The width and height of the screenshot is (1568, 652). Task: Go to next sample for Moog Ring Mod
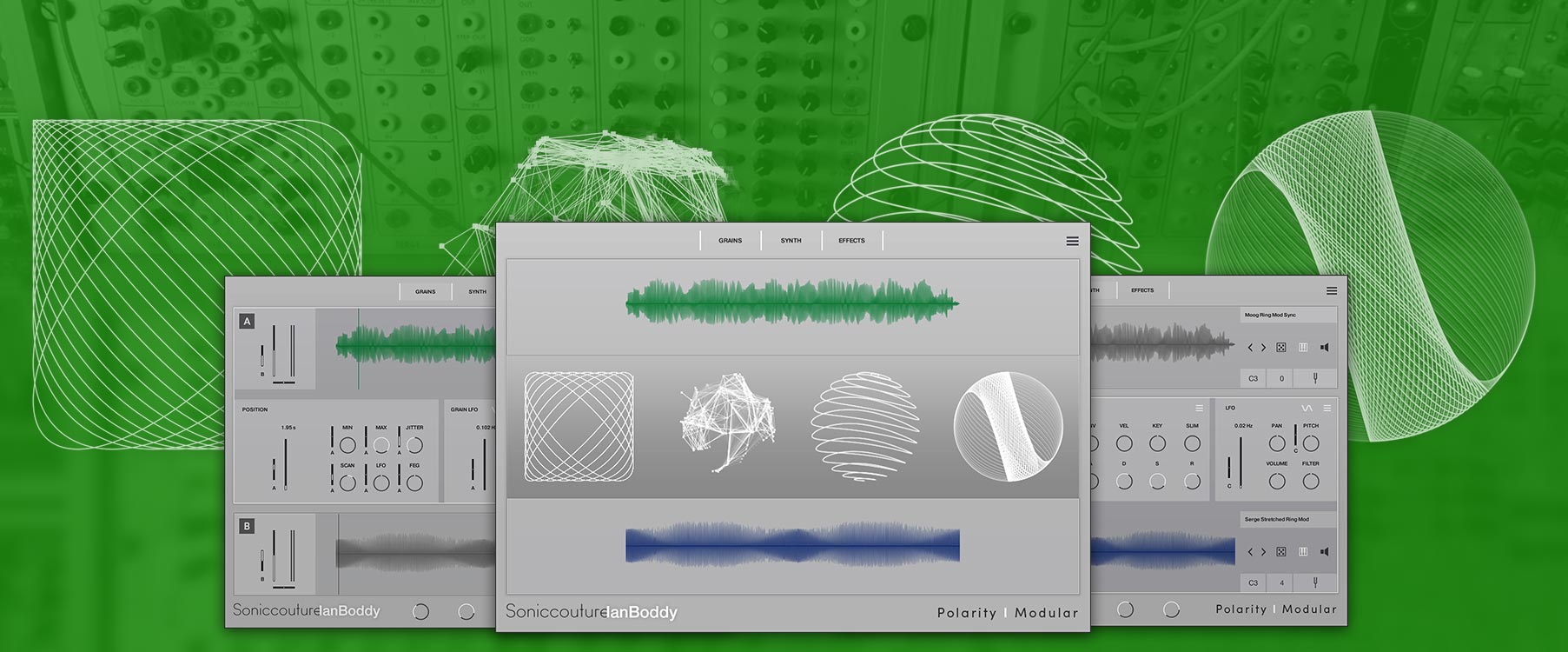[1263, 348]
